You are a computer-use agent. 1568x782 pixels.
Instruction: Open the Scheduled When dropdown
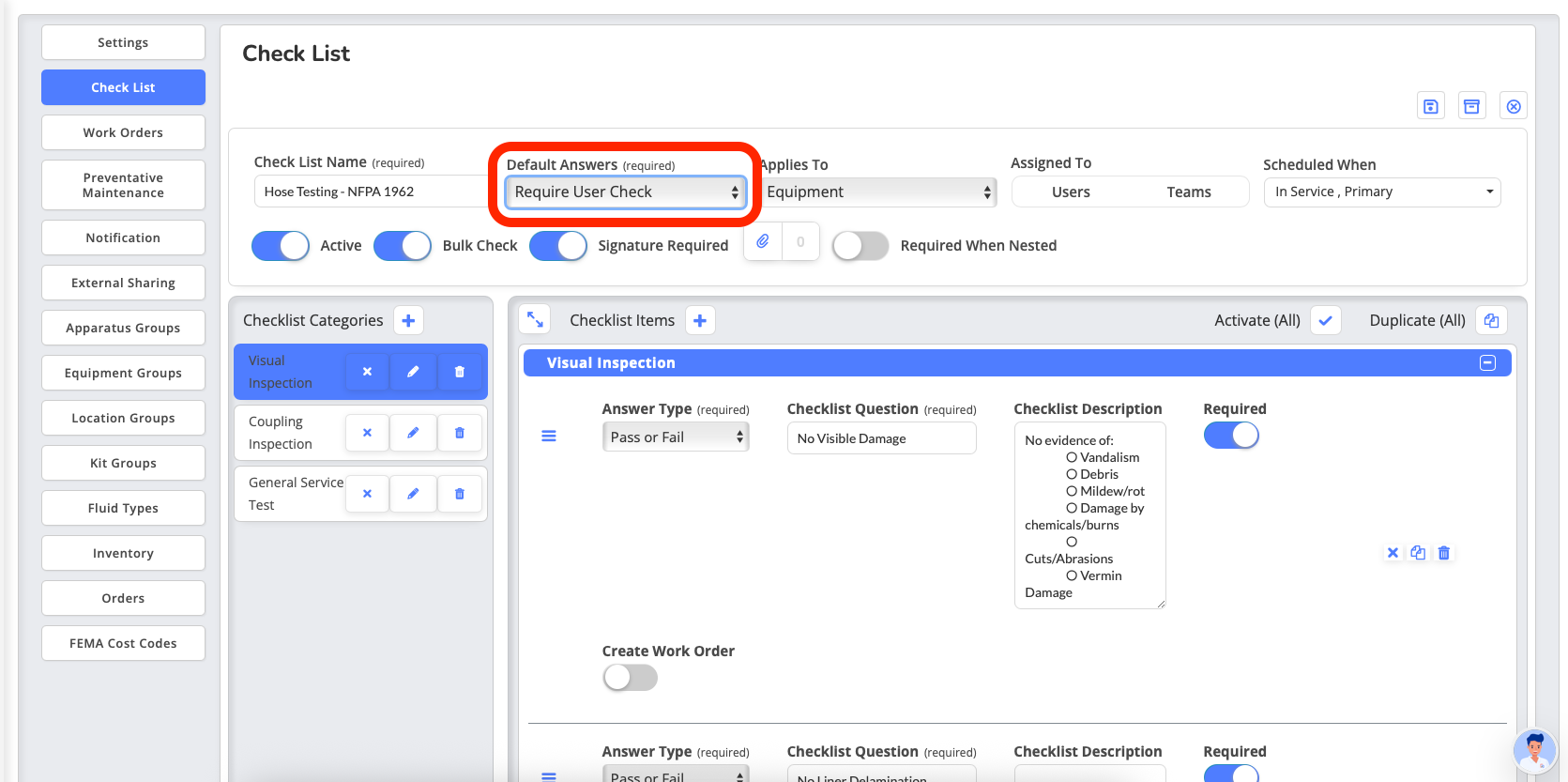click(1381, 192)
